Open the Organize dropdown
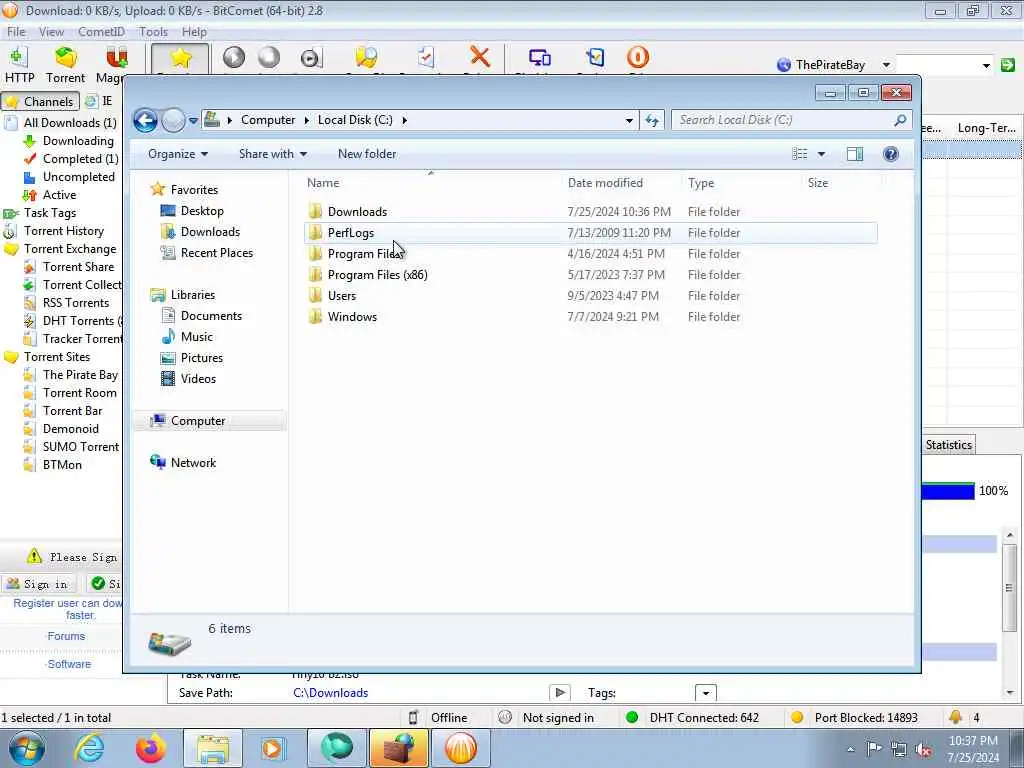This screenshot has height=768, width=1024. [178, 154]
